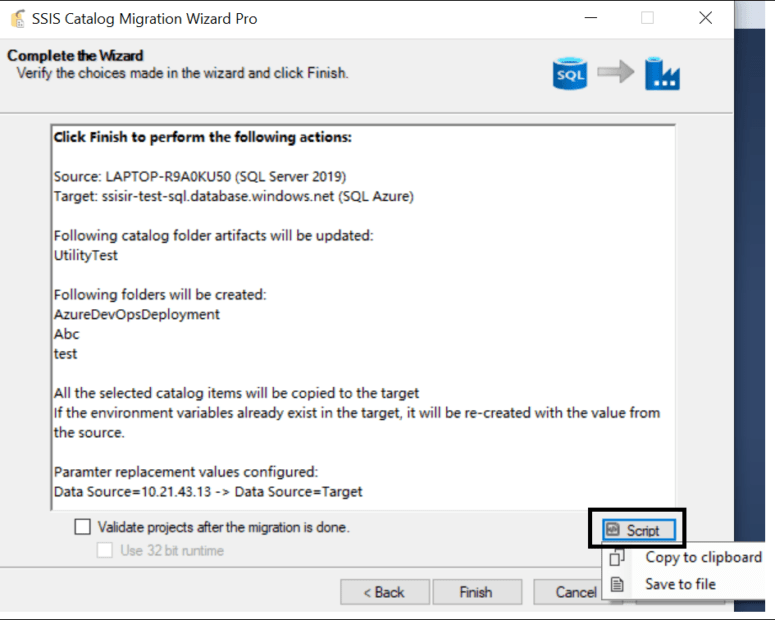Click the gray migration arrow icon

615,72
